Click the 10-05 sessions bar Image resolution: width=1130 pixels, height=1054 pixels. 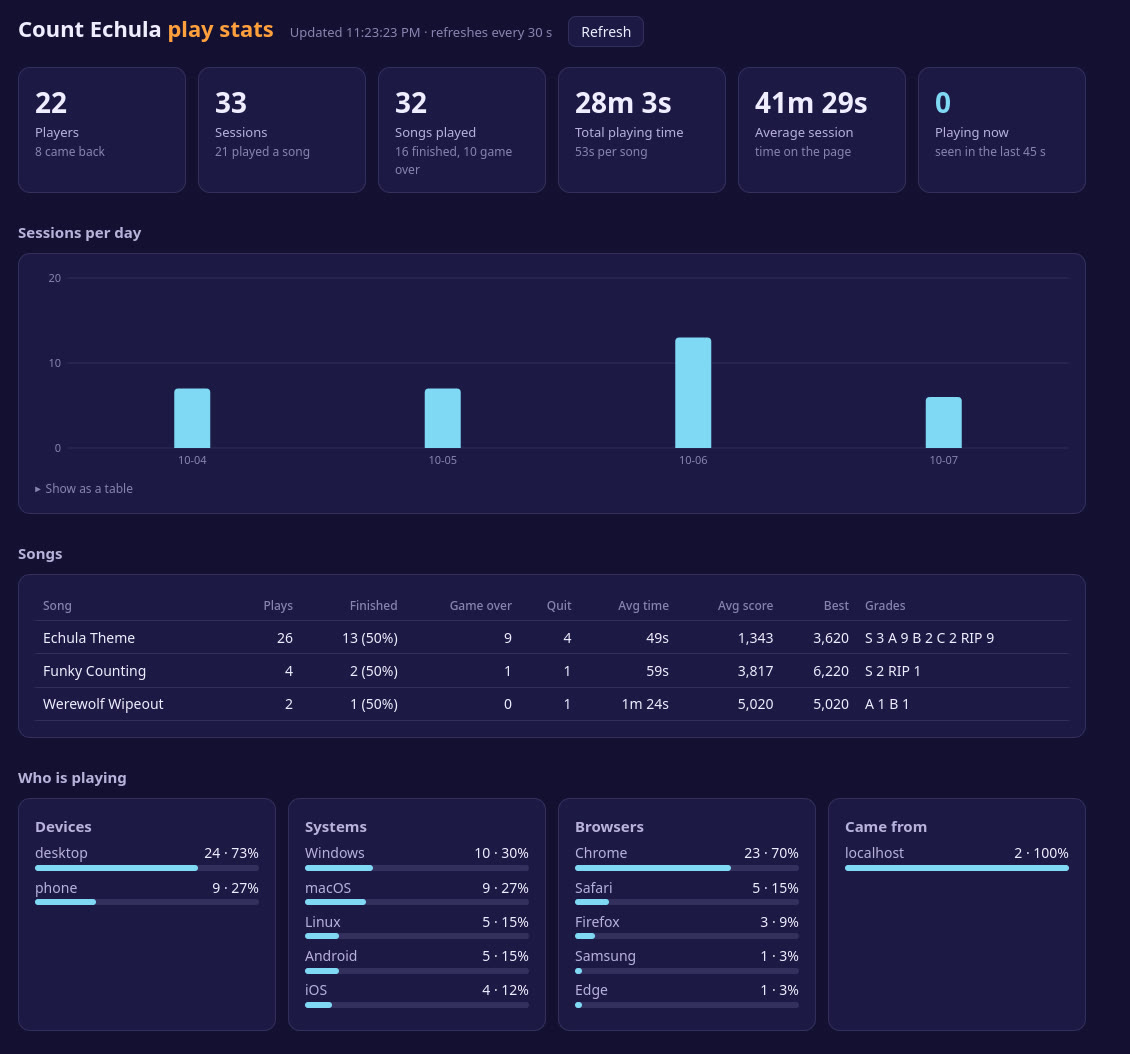tap(442, 418)
